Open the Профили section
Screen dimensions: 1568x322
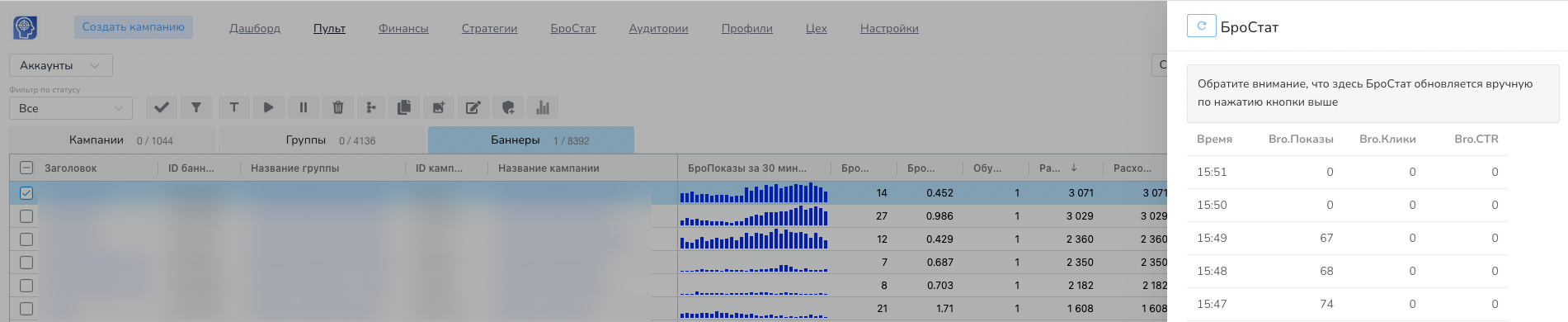click(746, 28)
